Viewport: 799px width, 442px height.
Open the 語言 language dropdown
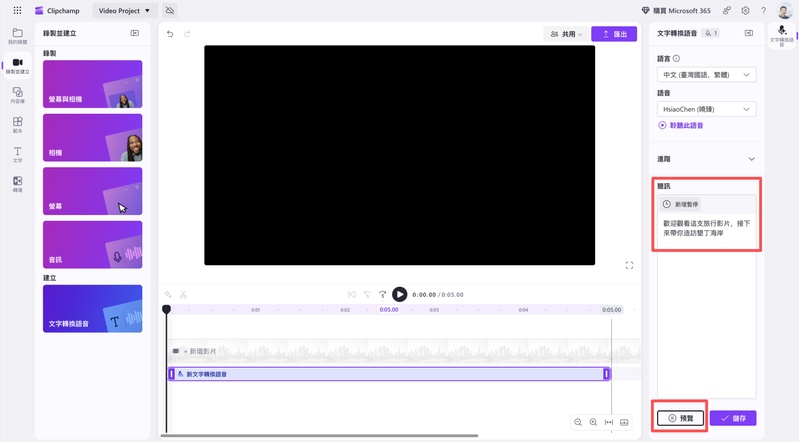click(706, 75)
